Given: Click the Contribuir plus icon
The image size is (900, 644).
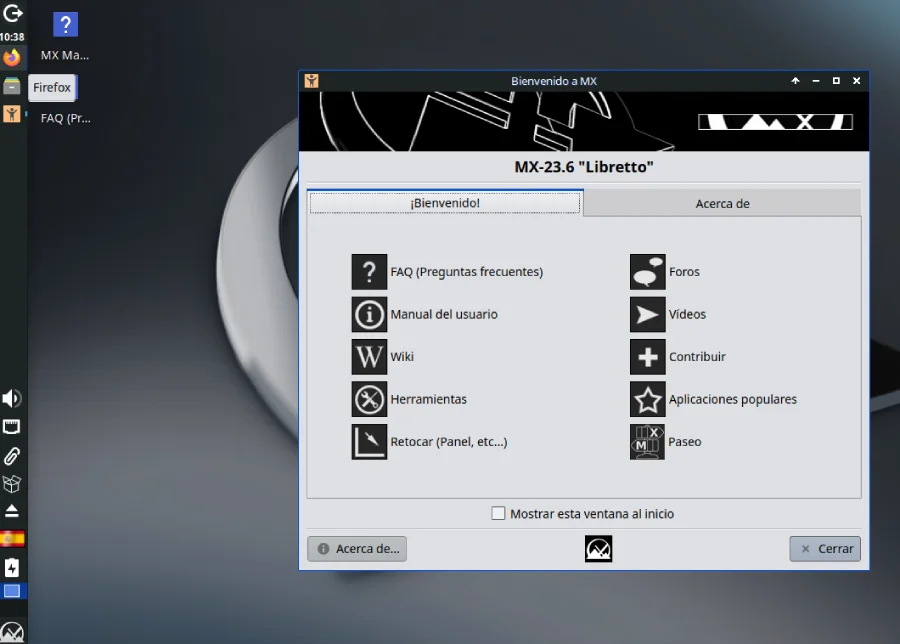Looking at the screenshot, I should [647, 357].
